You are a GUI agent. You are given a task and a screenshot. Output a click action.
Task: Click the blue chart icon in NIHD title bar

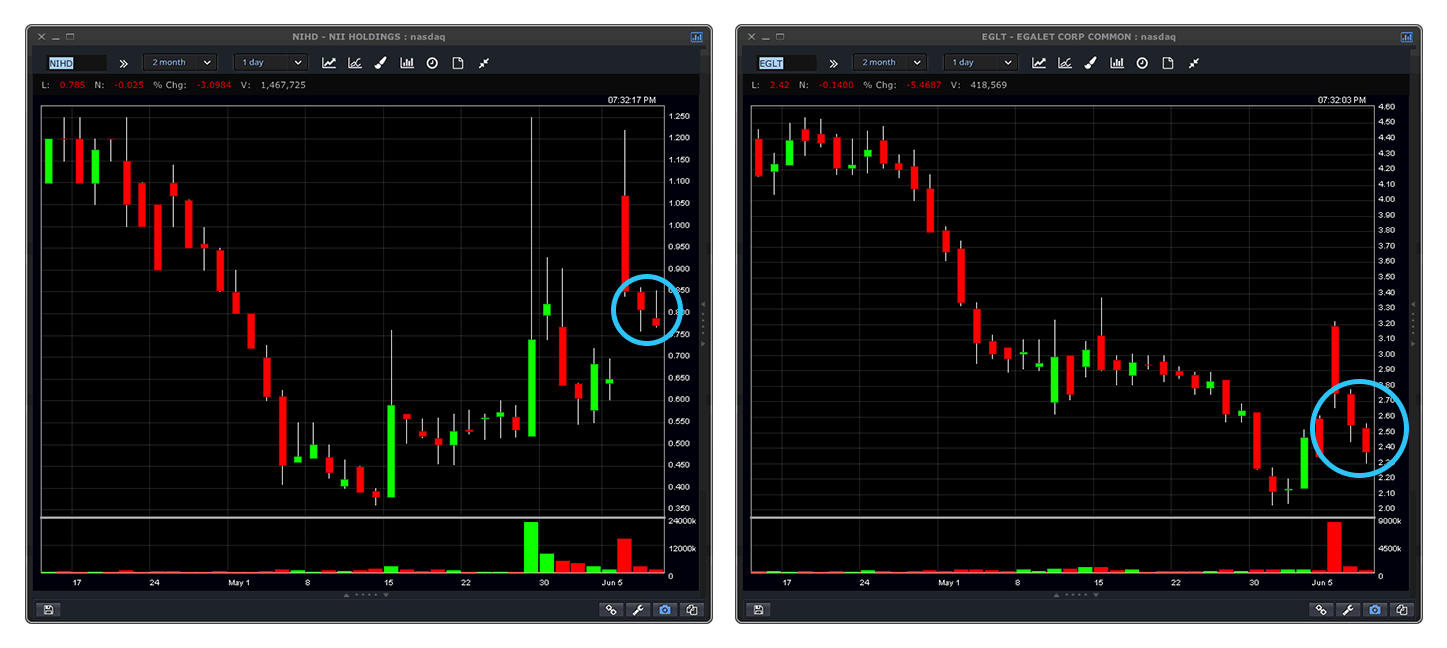pyautogui.click(x=696, y=37)
